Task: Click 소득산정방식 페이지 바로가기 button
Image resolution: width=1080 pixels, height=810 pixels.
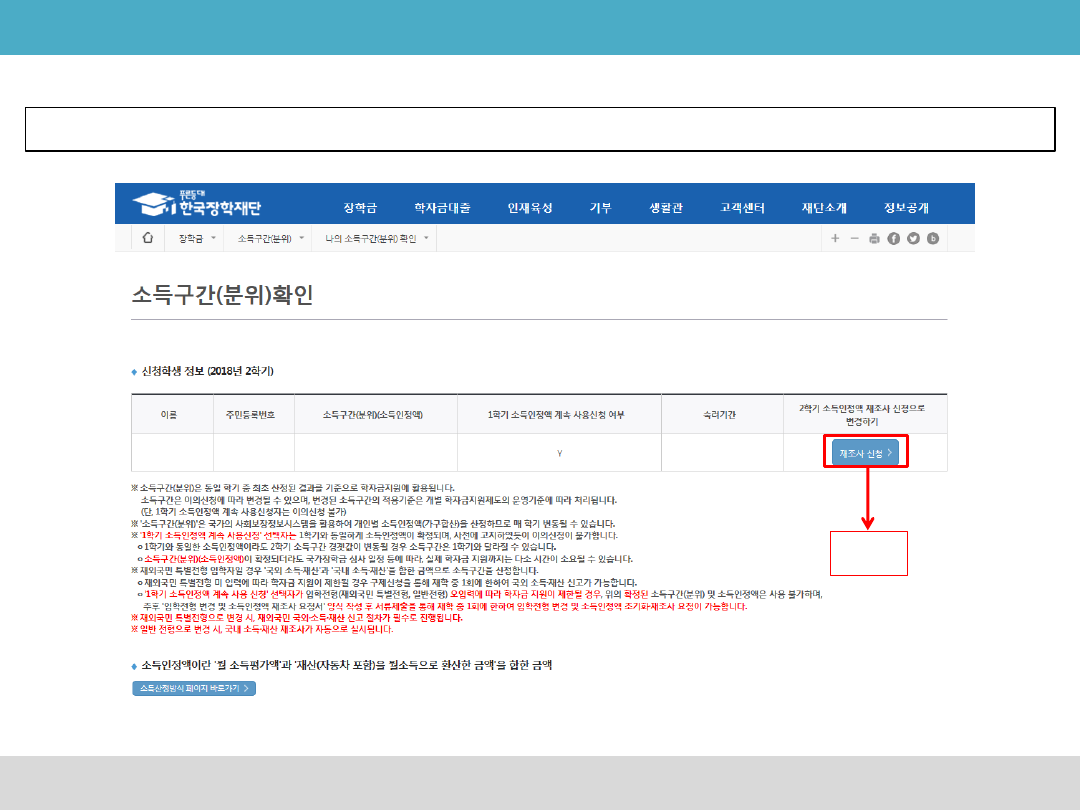Action: (194, 688)
